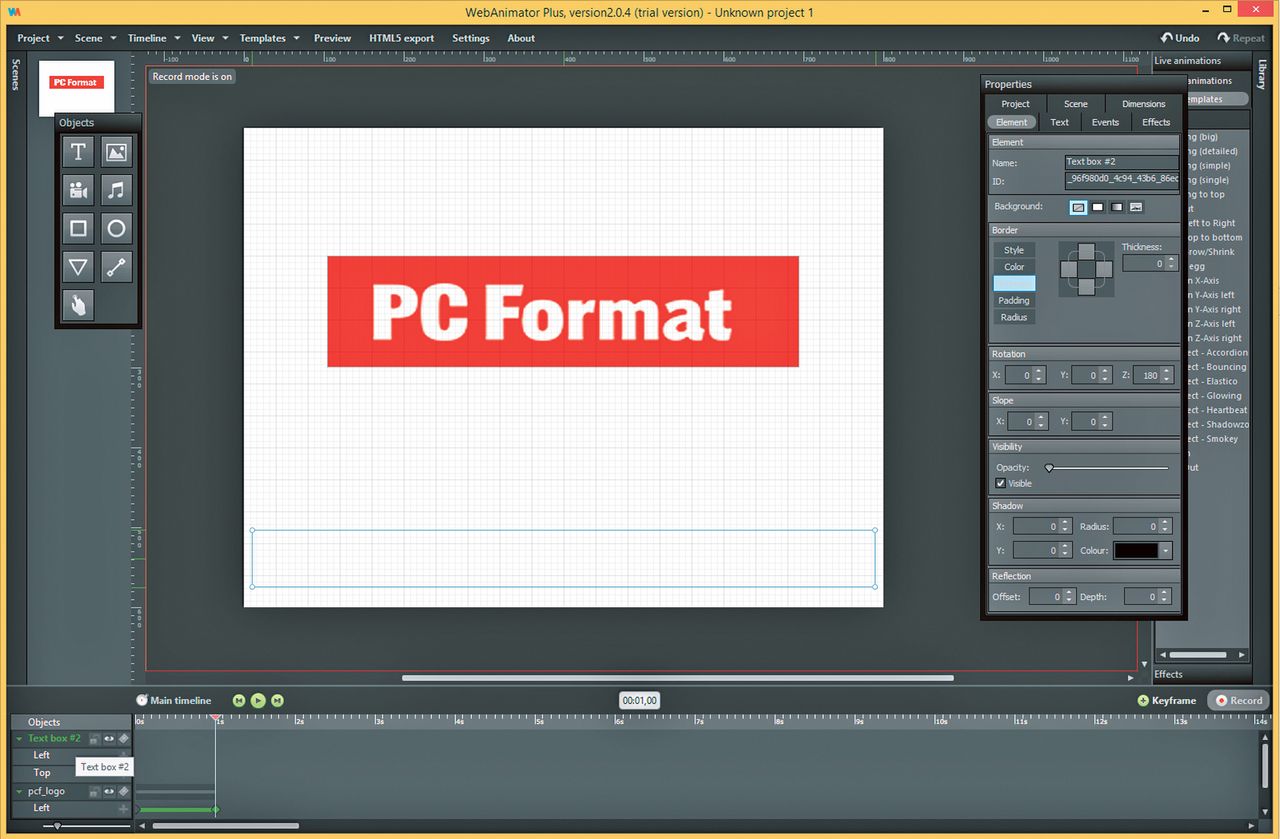This screenshot has height=839, width=1280.
Task: Select left border side square
Action: [x=1068, y=268]
